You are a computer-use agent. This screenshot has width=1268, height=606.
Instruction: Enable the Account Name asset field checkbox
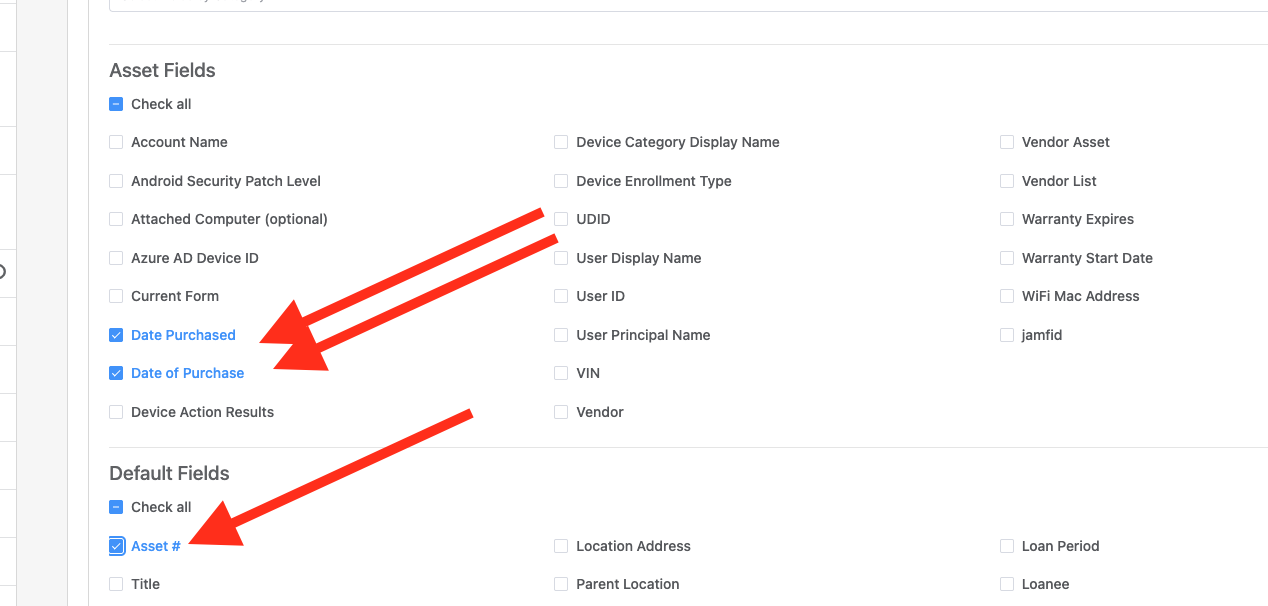(116, 142)
